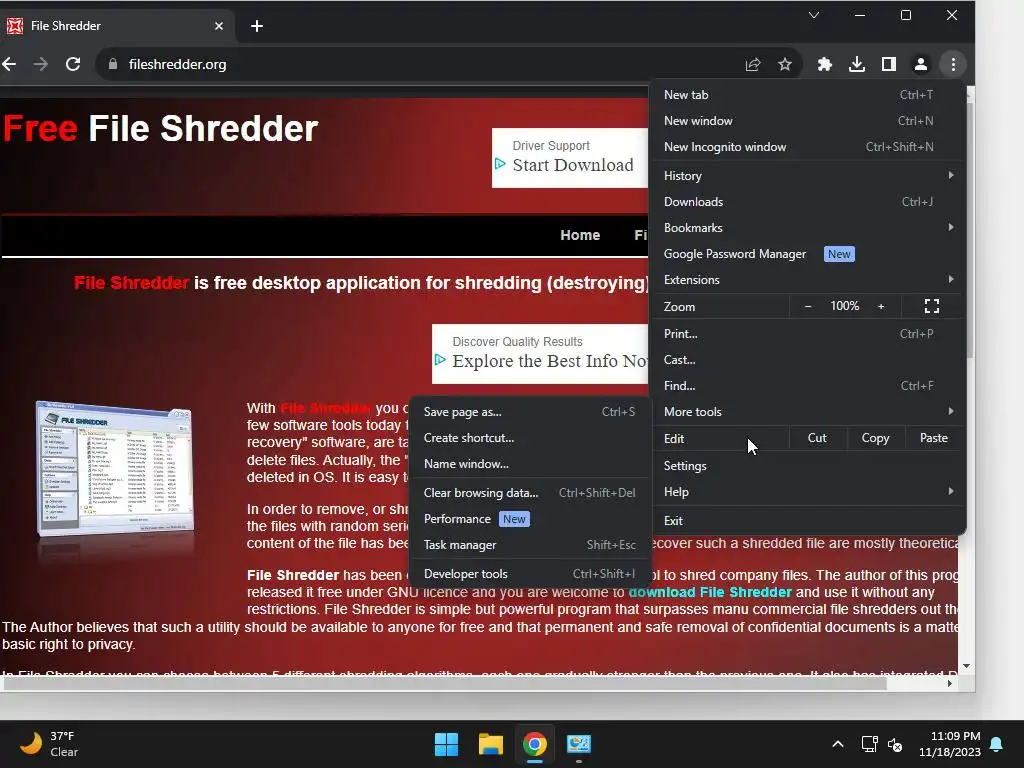The width and height of the screenshot is (1024, 768).
Task: Click the tab search chevron
Action: tap(814, 15)
